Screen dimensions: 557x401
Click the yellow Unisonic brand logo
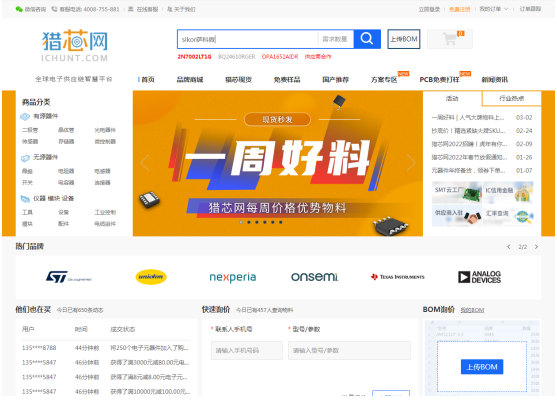point(151,277)
